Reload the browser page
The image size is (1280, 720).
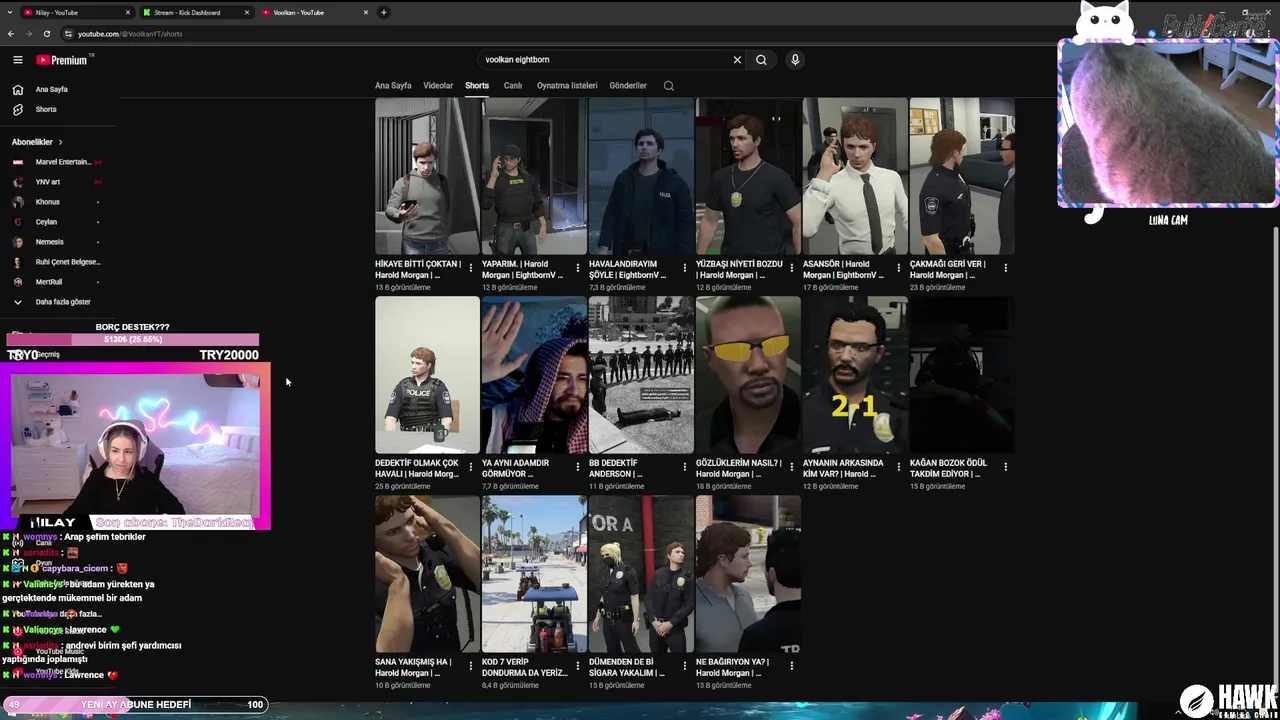pyautogui.click(x=46, y=34)
